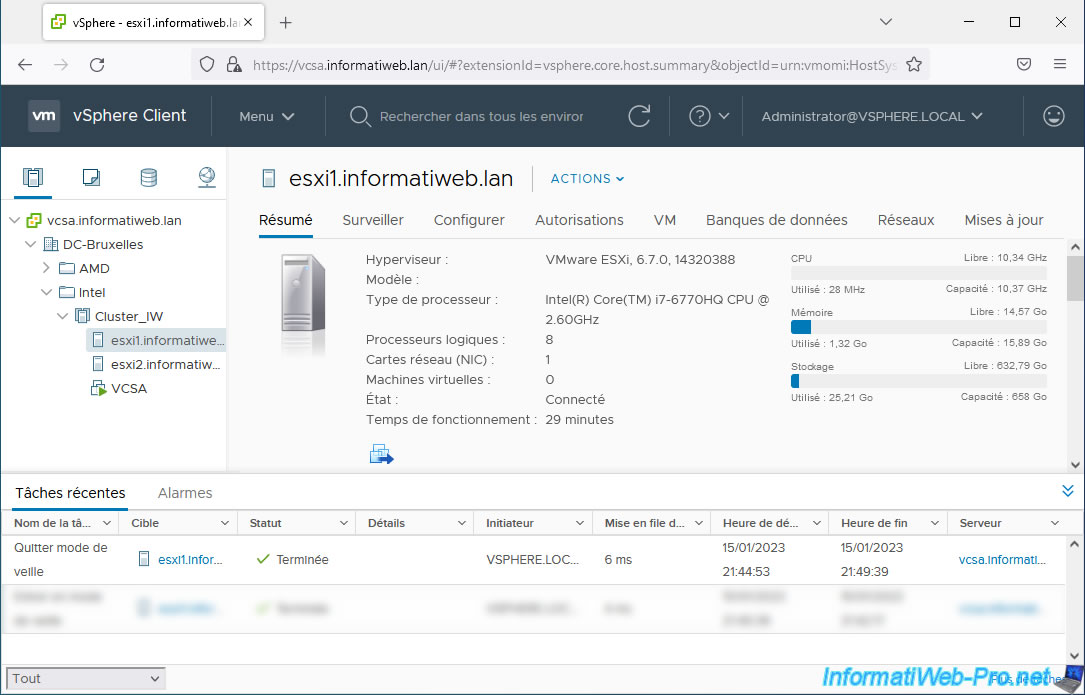Collapse the recent tasks panel with double chevron
This screenshot has height=695, width=1085.
(1068, 491)
